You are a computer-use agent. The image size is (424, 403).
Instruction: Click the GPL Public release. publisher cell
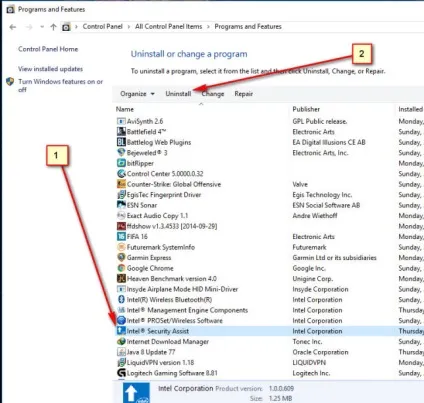pos(320,121)
